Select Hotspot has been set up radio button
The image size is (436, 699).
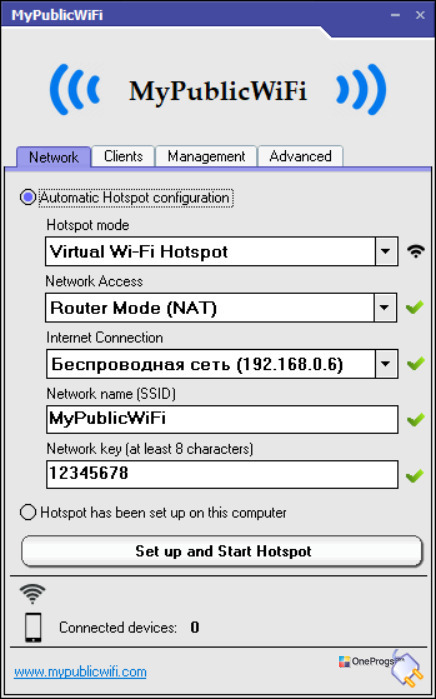[x=28, y=513]
